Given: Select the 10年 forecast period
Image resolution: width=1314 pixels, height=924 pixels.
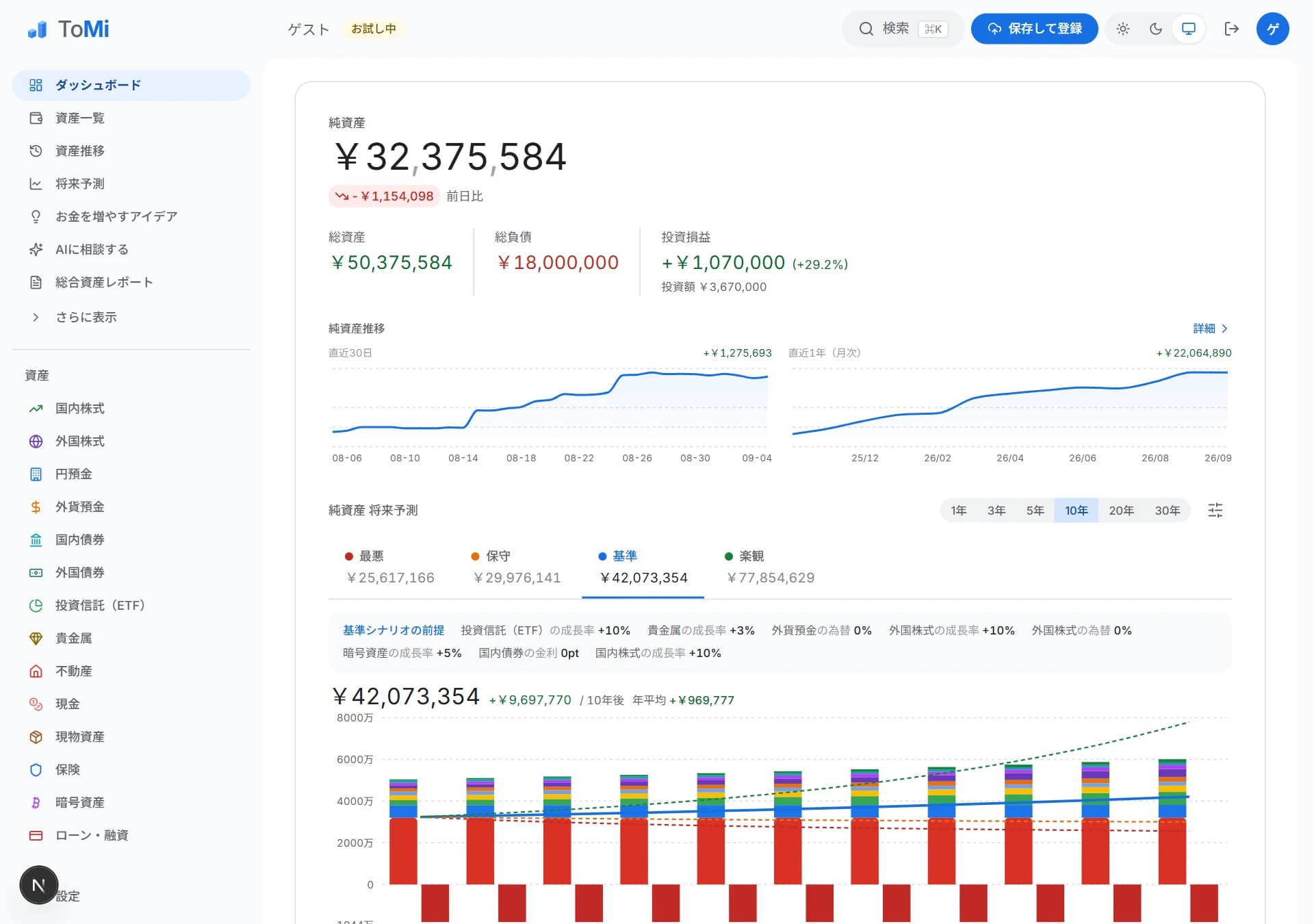Looking at the screenshot, I should tap(1077, 511).
